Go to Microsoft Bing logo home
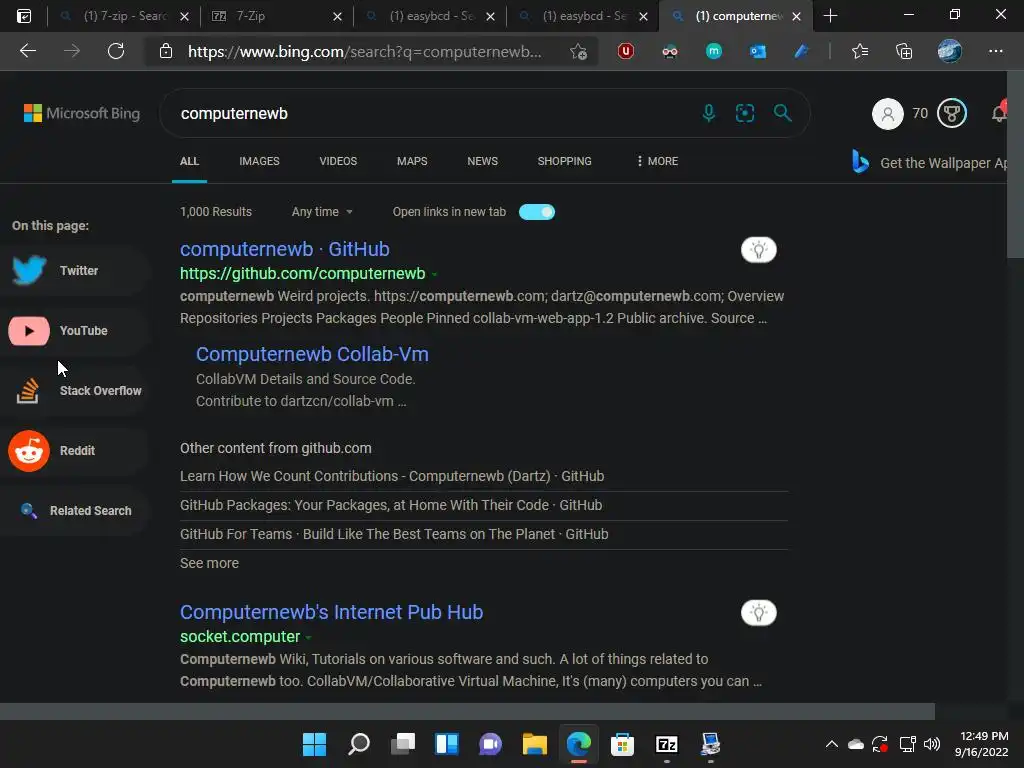This screenshot has width=1024, height=768. coord(82,113)
